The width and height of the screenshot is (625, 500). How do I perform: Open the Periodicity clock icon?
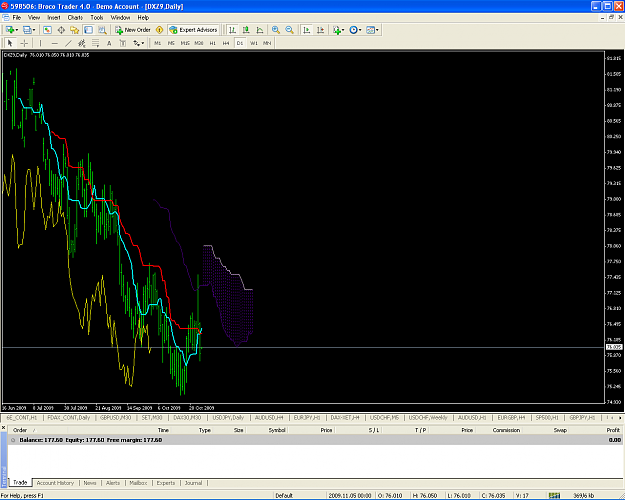[354, 30]
